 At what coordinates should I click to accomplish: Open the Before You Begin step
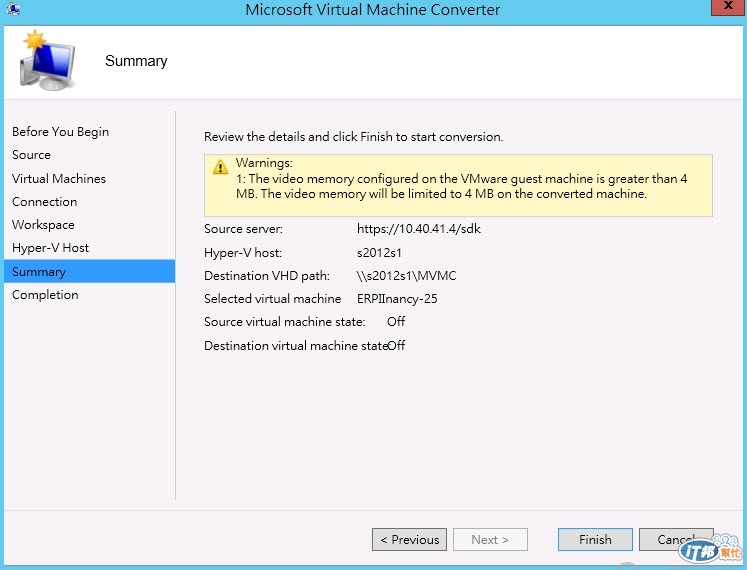click(61, 132)
